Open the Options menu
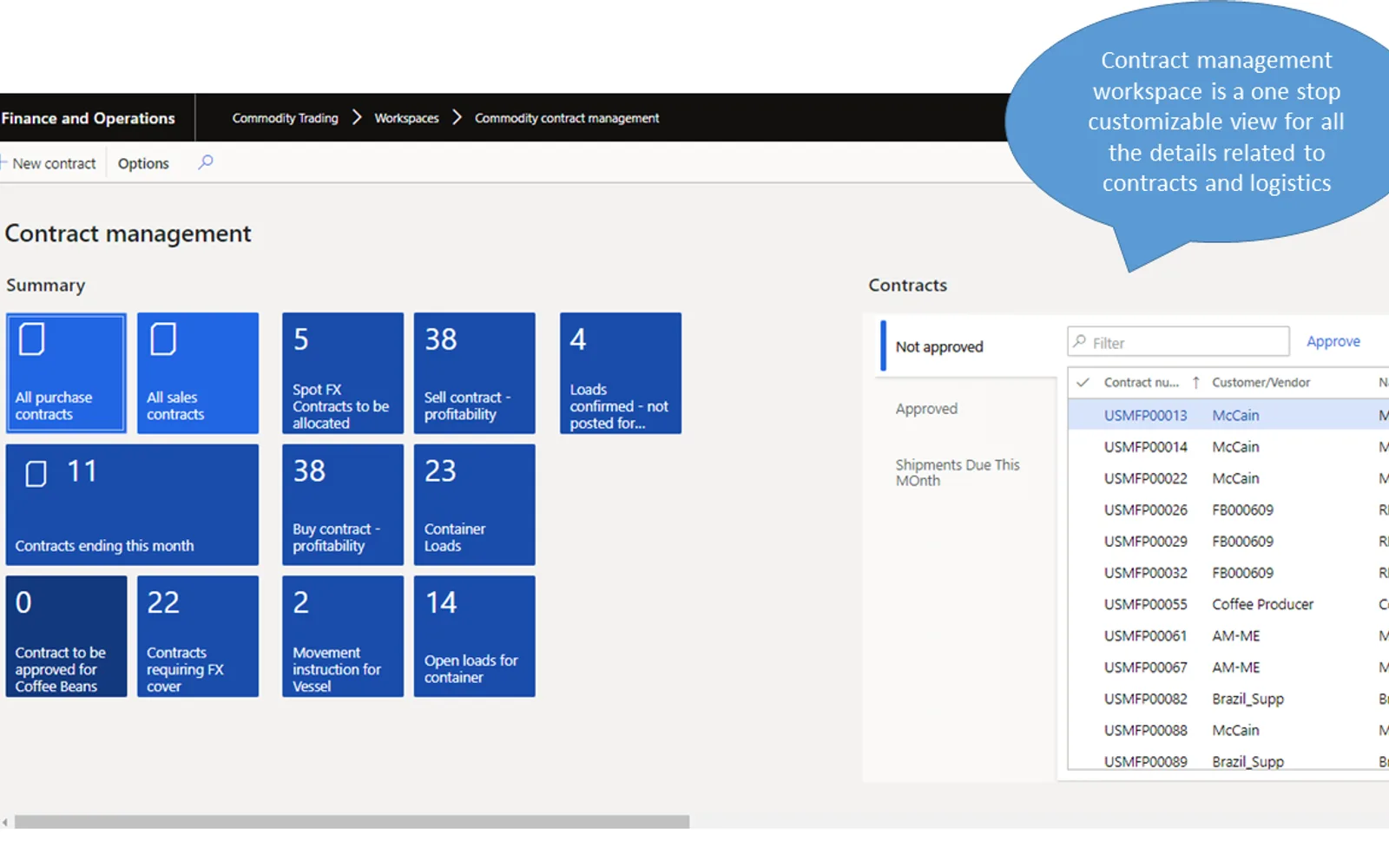This screenshot has width=1389, height=868. tap(143, 163)
